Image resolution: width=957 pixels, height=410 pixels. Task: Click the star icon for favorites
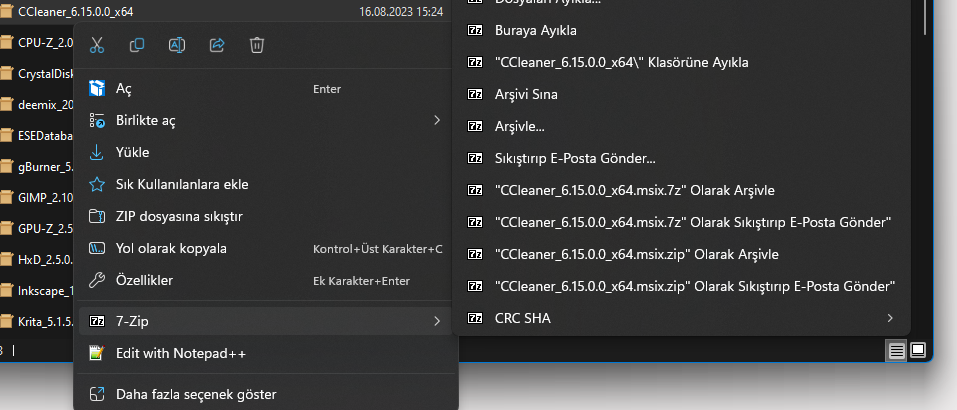click(x=97, y=184)
